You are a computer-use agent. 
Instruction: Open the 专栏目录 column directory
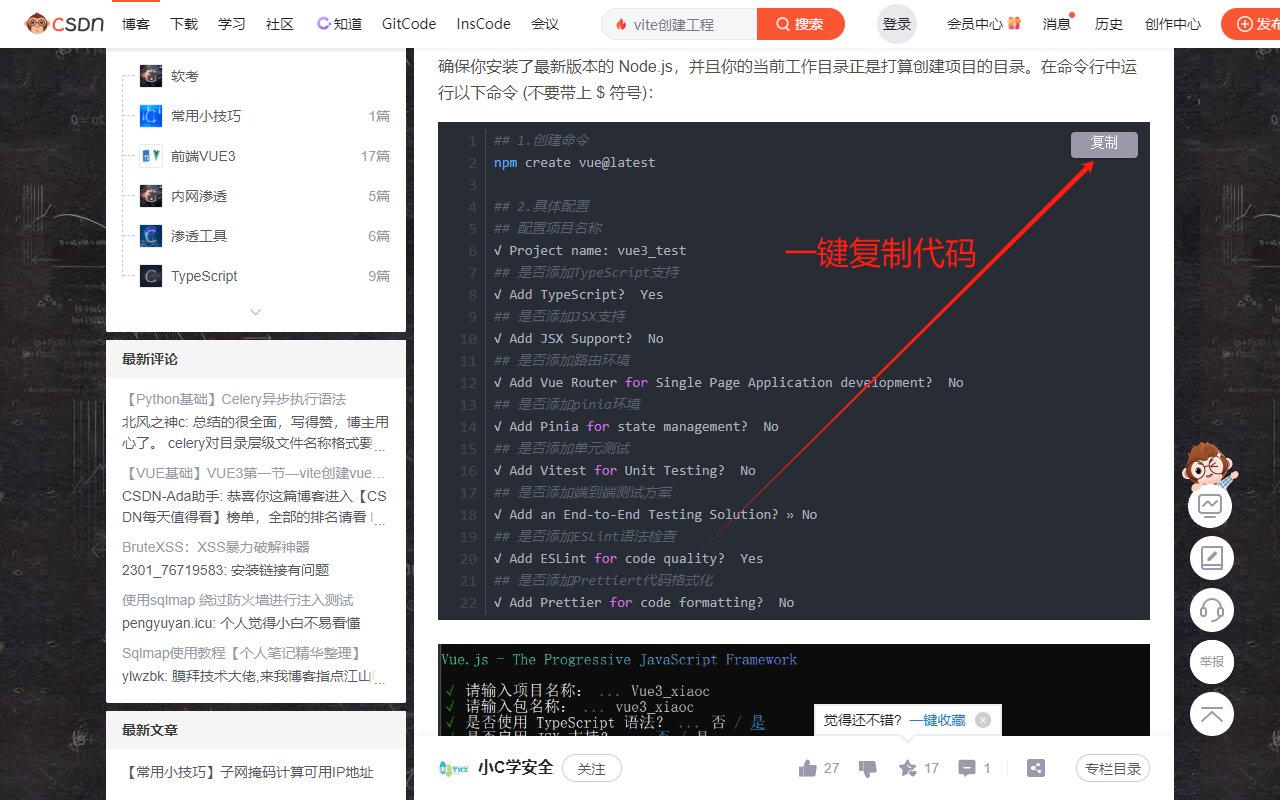coord(1112,768)
